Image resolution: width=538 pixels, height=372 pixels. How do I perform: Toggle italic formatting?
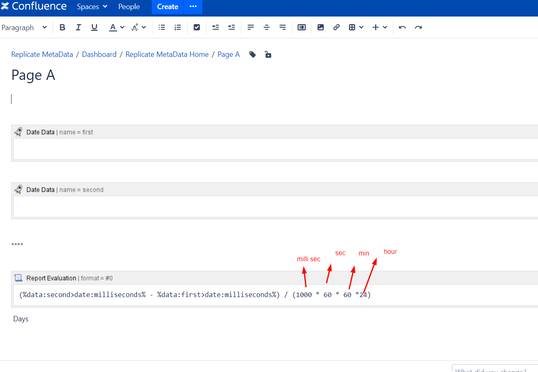(78, 27)
